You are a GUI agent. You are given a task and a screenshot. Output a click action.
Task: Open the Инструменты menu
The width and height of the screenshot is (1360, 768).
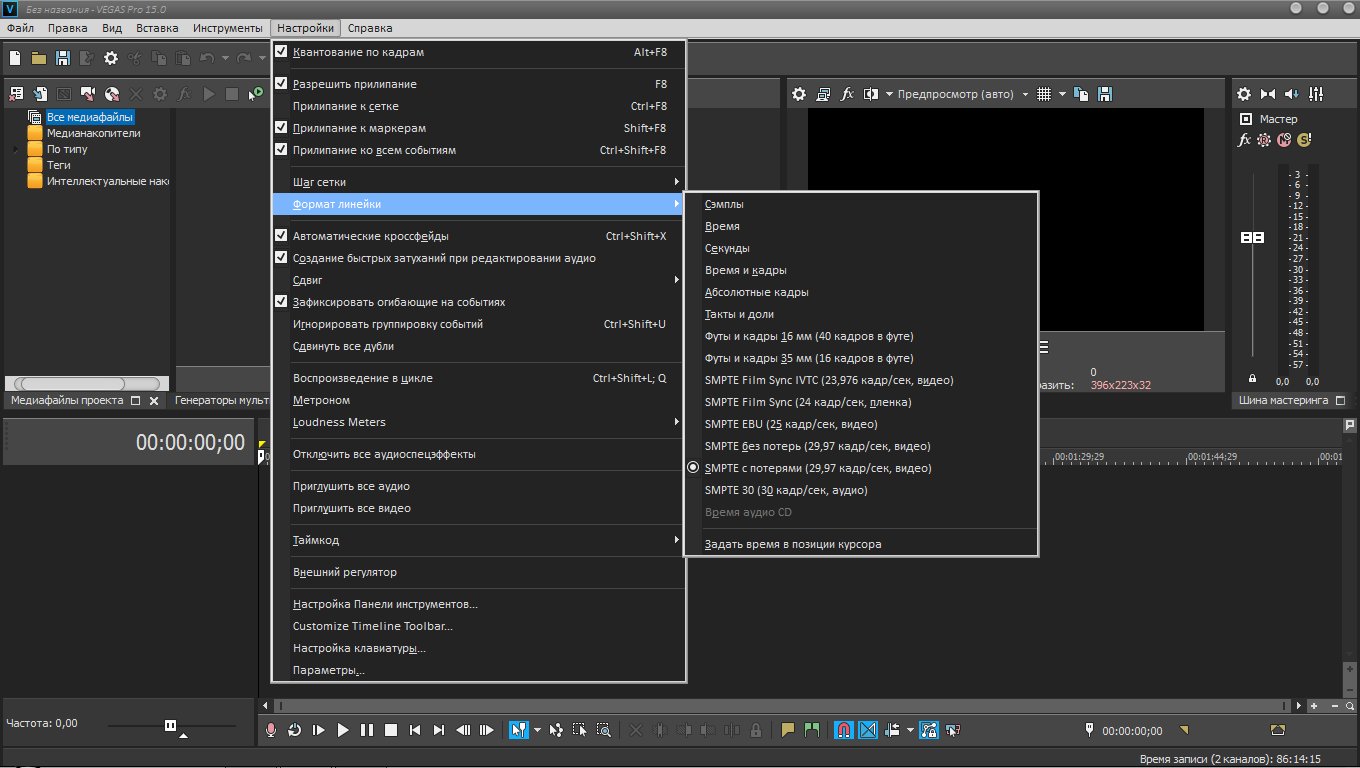(x=228, y=28)
